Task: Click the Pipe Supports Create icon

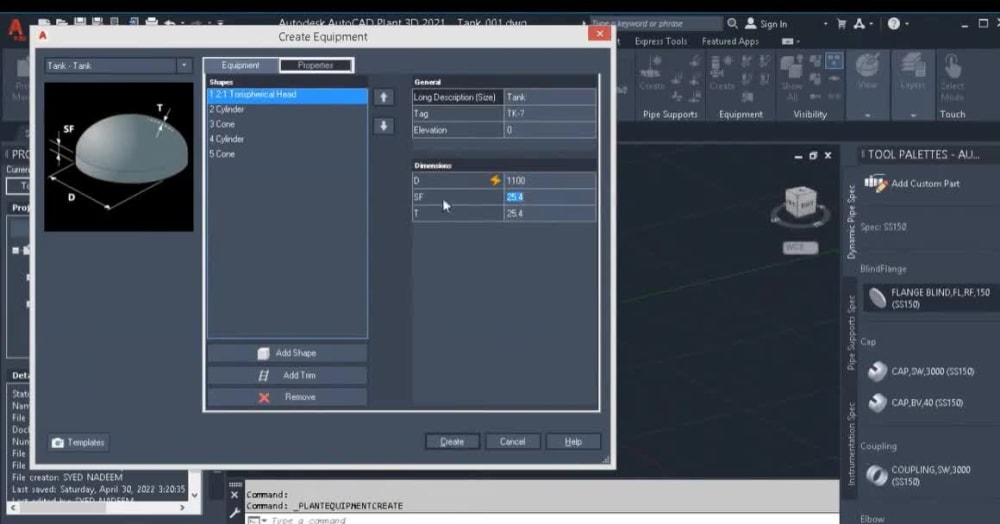Action: point(652,73)
